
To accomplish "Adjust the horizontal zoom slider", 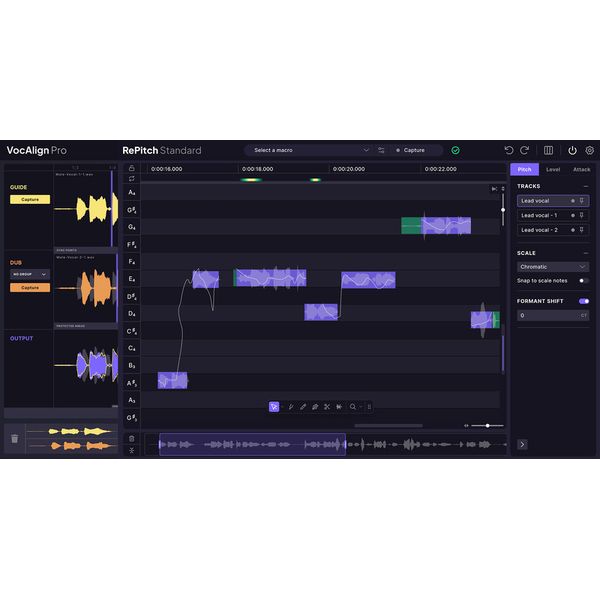I will [x=487, y=426].
